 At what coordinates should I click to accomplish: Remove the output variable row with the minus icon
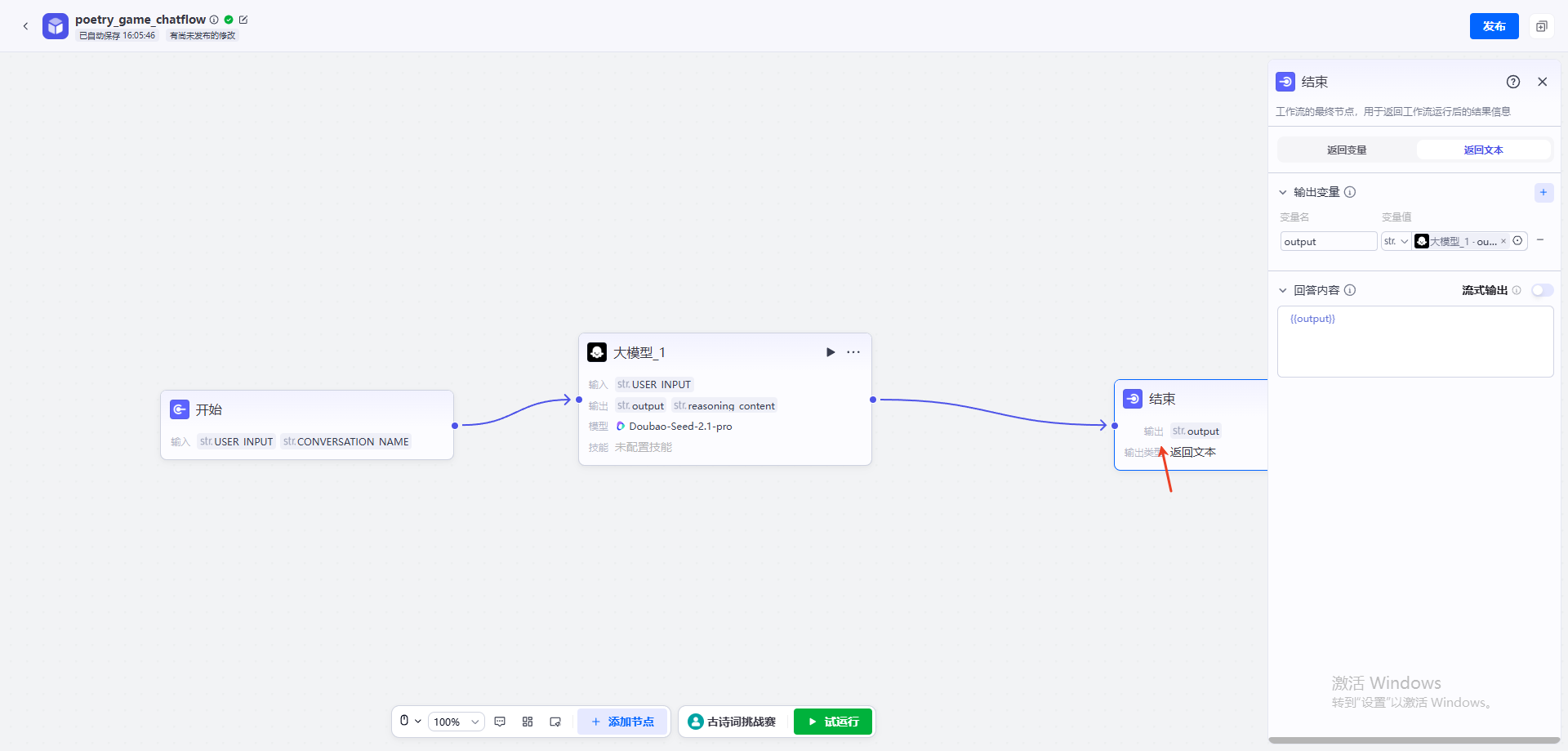(x=1540, y=240)
